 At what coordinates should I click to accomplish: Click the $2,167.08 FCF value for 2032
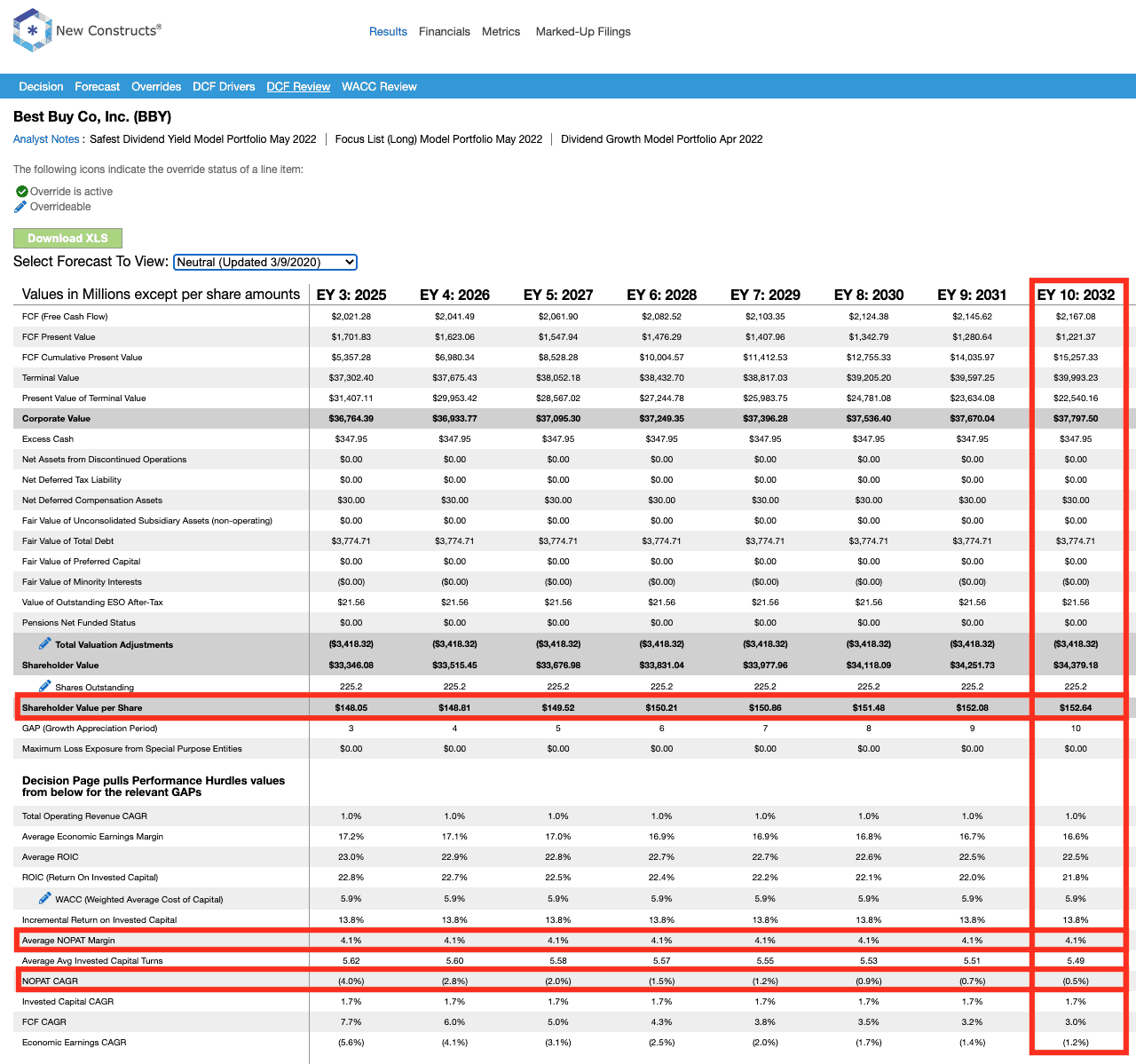pos(1076,317)
